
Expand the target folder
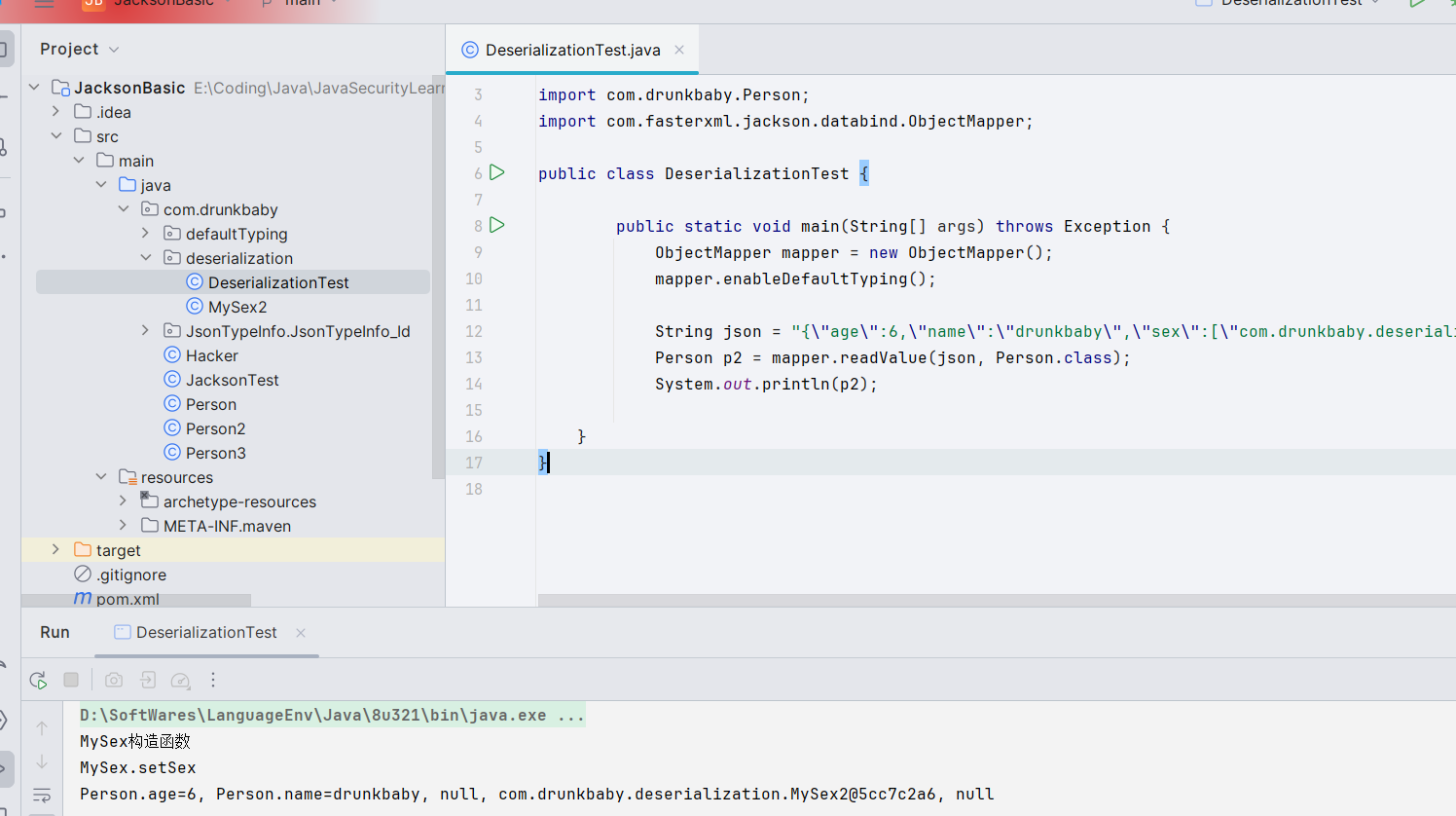tap(55, 550)
